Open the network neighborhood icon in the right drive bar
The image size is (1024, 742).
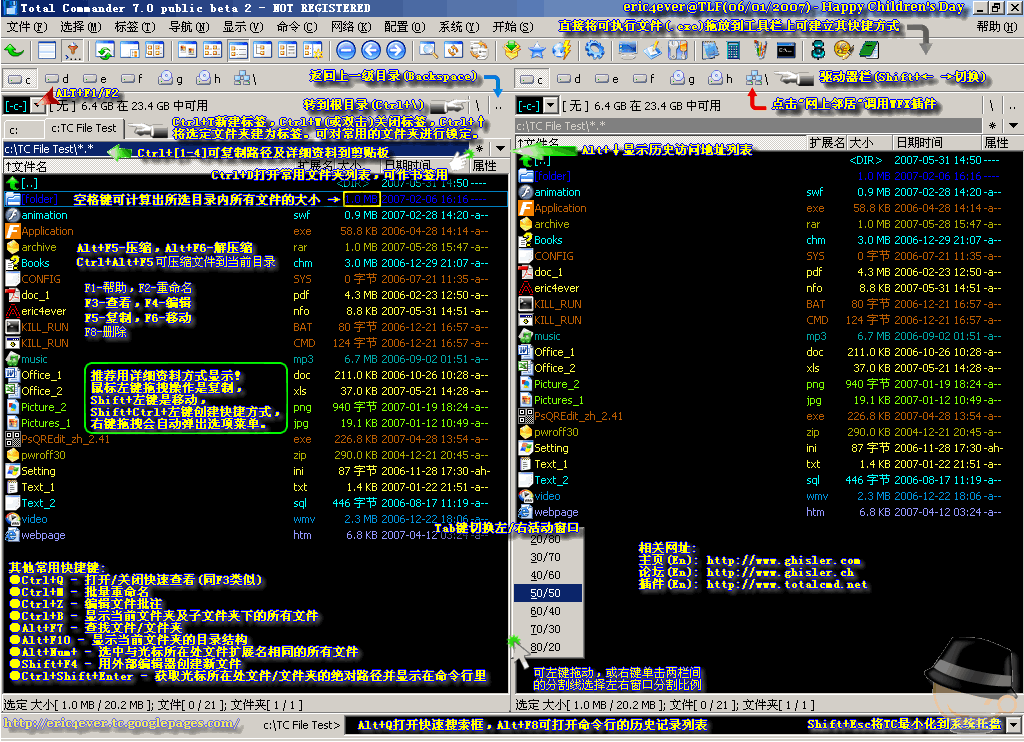pyautogui.click(x=756, y=78)
